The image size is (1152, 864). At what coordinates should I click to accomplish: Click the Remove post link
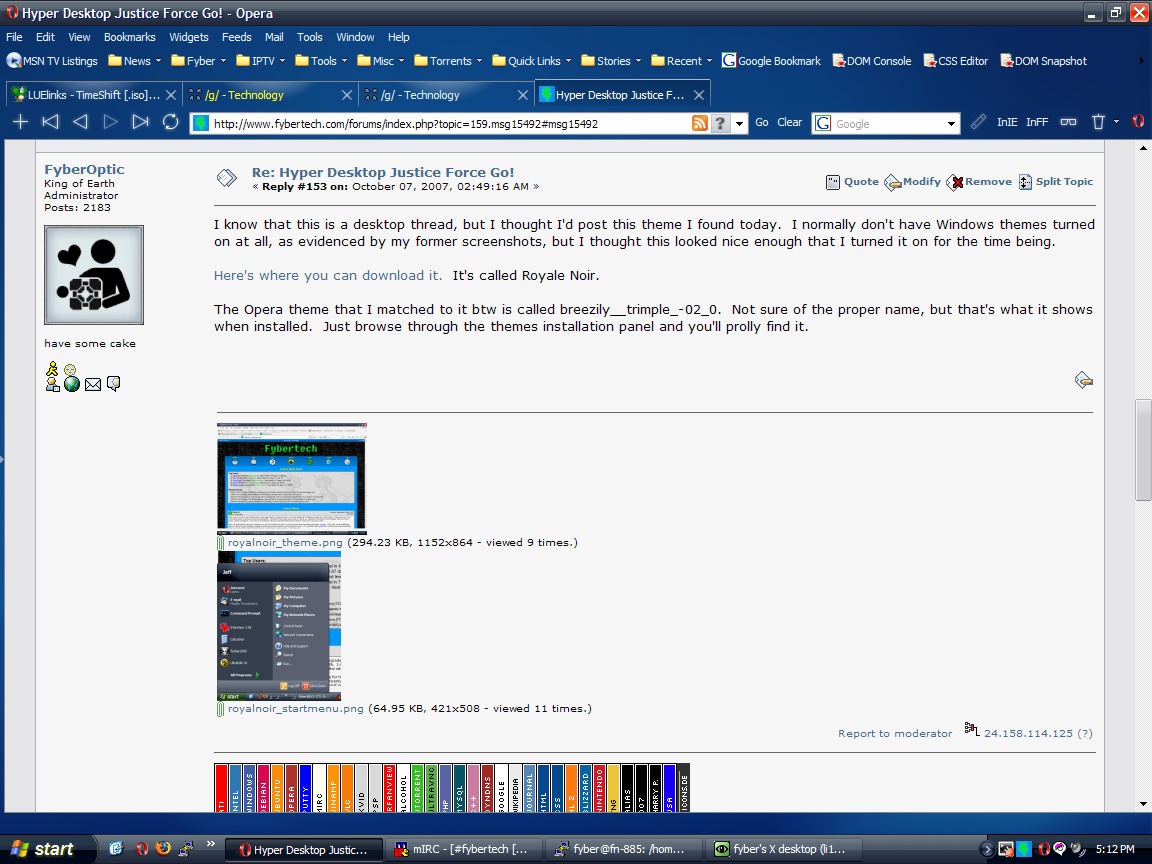click(979, 181)
